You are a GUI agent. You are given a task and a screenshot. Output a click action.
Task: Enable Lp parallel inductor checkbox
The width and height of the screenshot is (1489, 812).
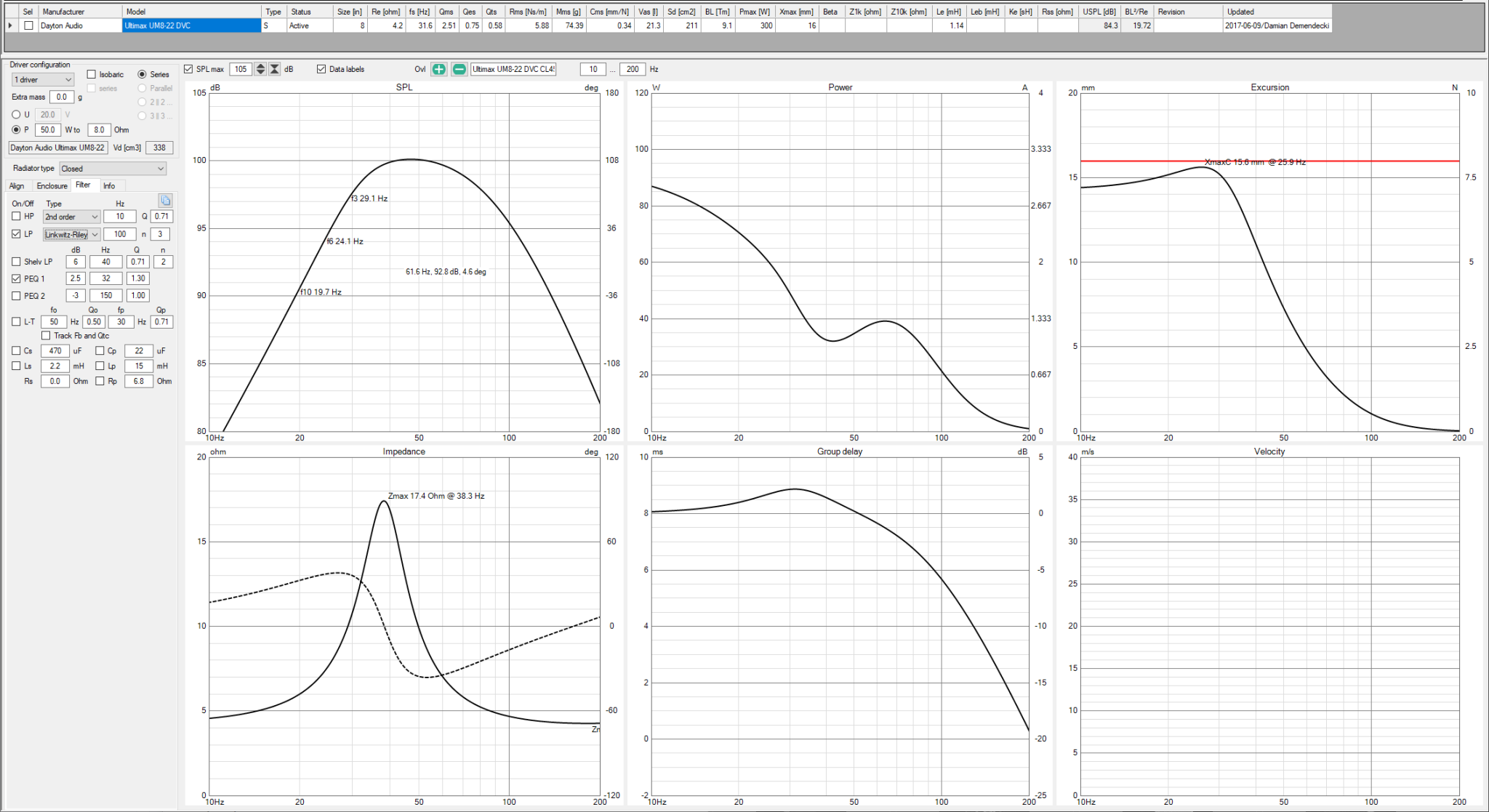100,366
